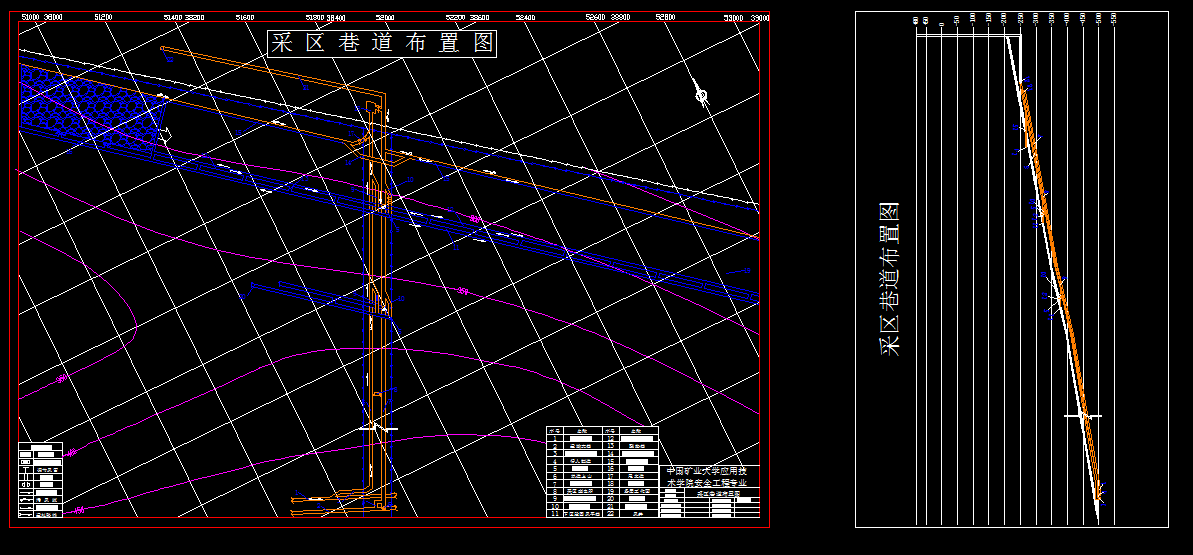Click row number 1 in the legend table
Viewport: 1193px width, 555px height.
[555, 438]
